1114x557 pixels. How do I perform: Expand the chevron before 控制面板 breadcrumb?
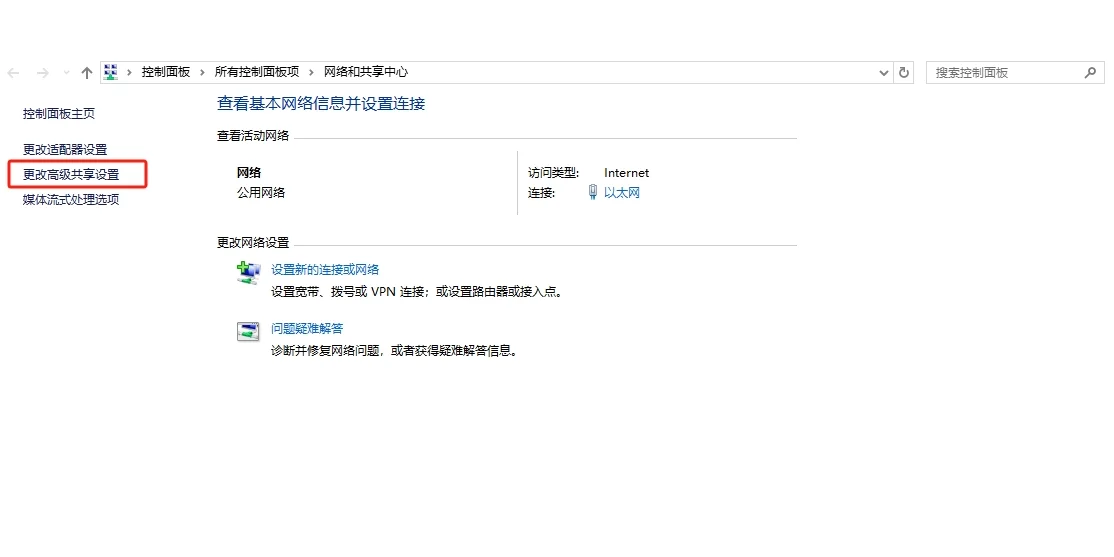(129, 72)
